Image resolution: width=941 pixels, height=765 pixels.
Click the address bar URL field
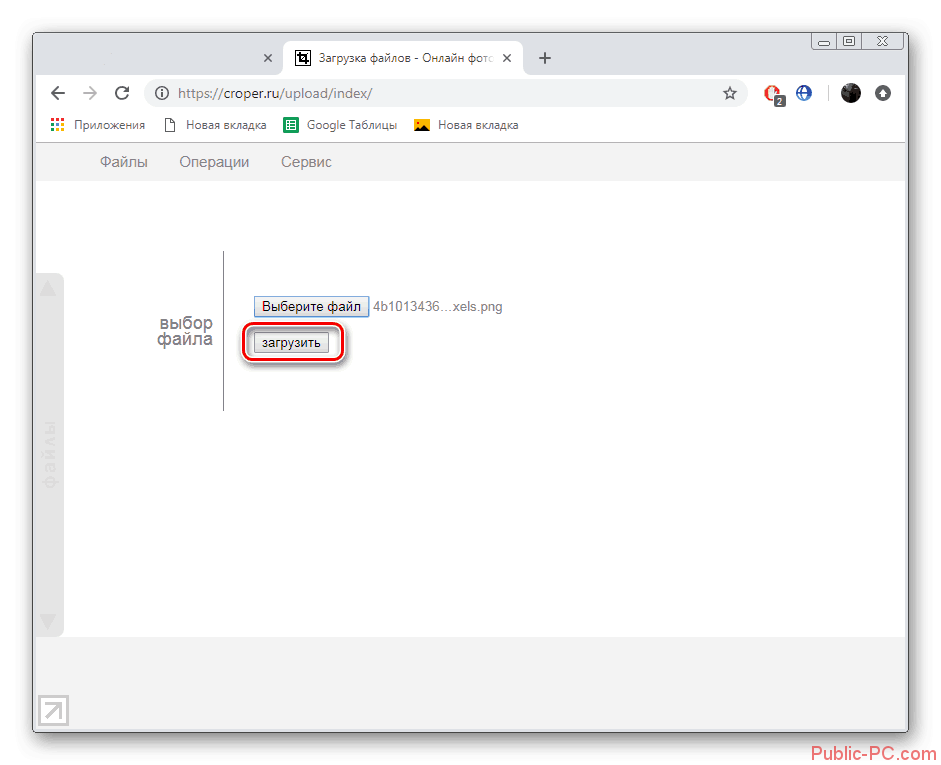pyautogui.click(x=445, y=93)
